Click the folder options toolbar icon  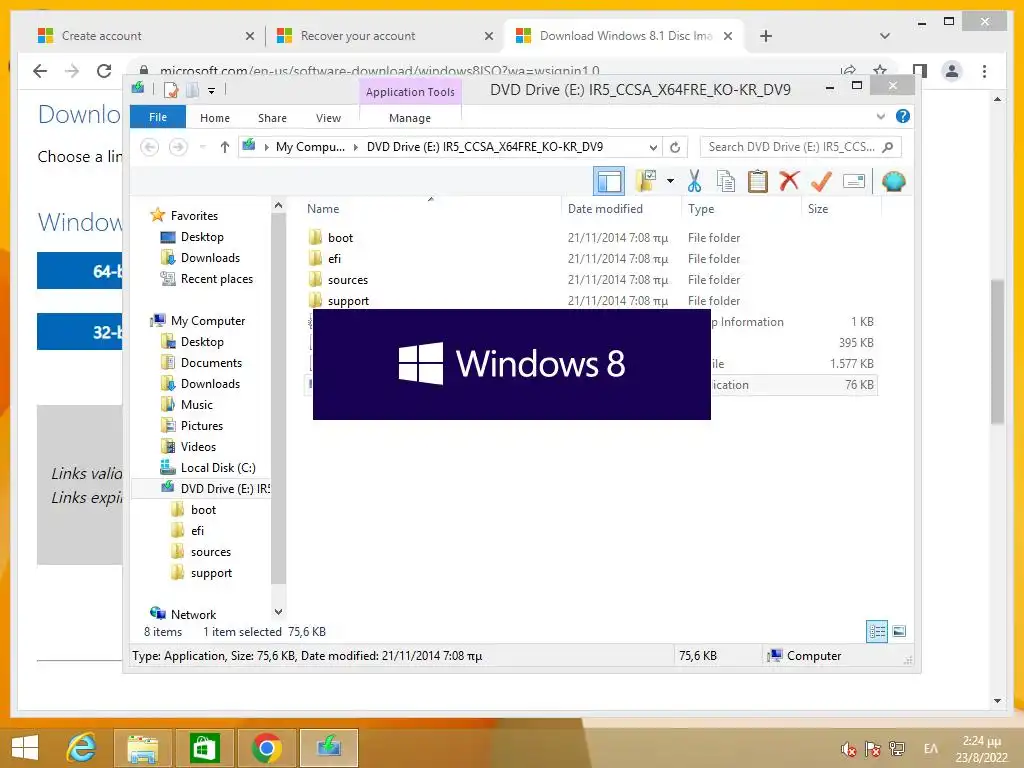coord(646,181)
